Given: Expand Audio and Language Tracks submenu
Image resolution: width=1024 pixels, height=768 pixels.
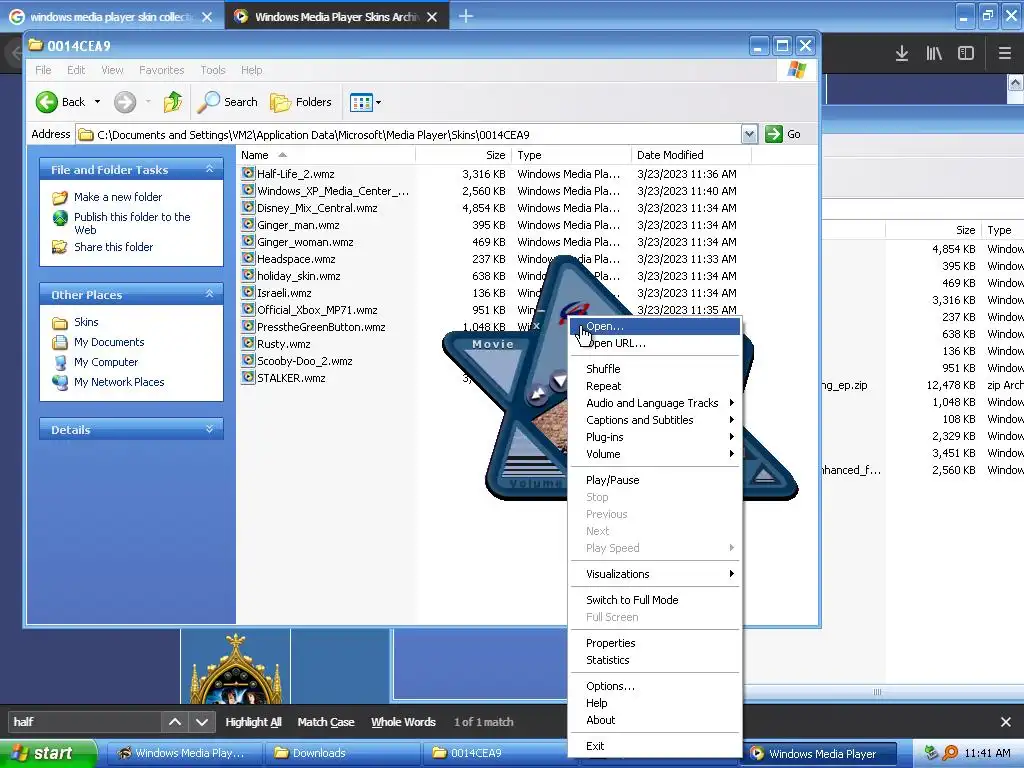Looking at the screenshot, I should click(656, 403).
